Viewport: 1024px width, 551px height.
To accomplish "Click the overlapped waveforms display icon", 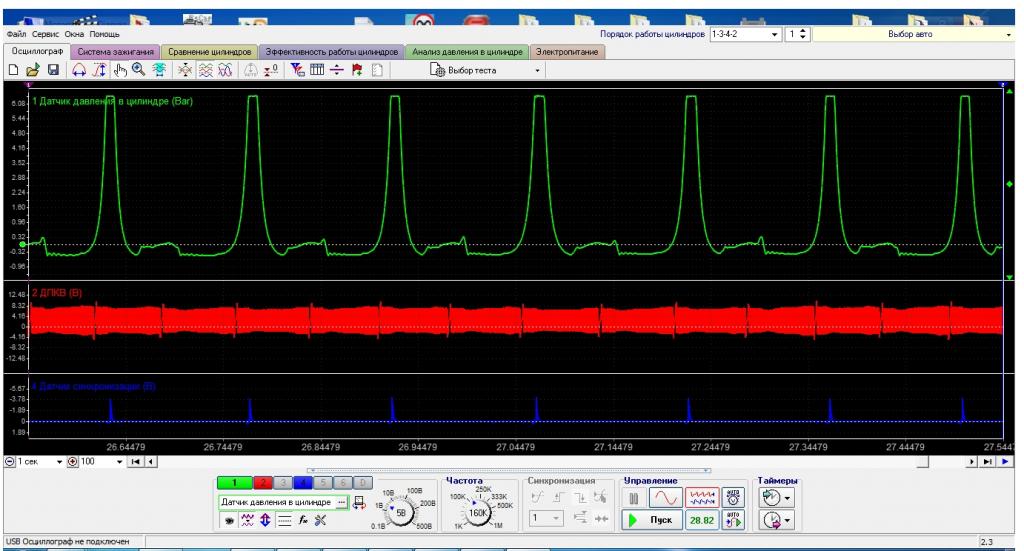I will coord(225,70).
